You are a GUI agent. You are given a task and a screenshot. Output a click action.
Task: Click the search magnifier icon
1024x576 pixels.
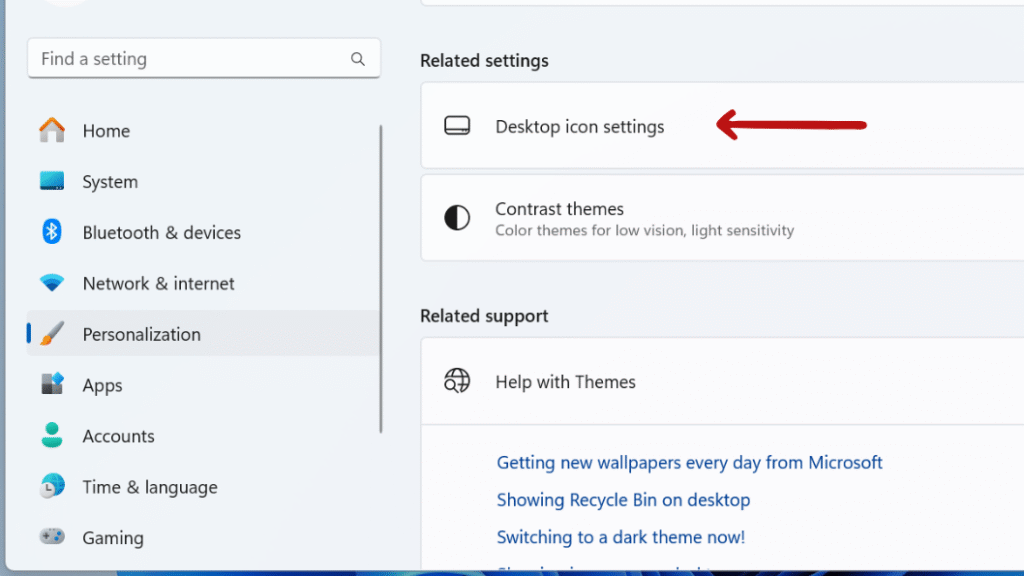357,59
